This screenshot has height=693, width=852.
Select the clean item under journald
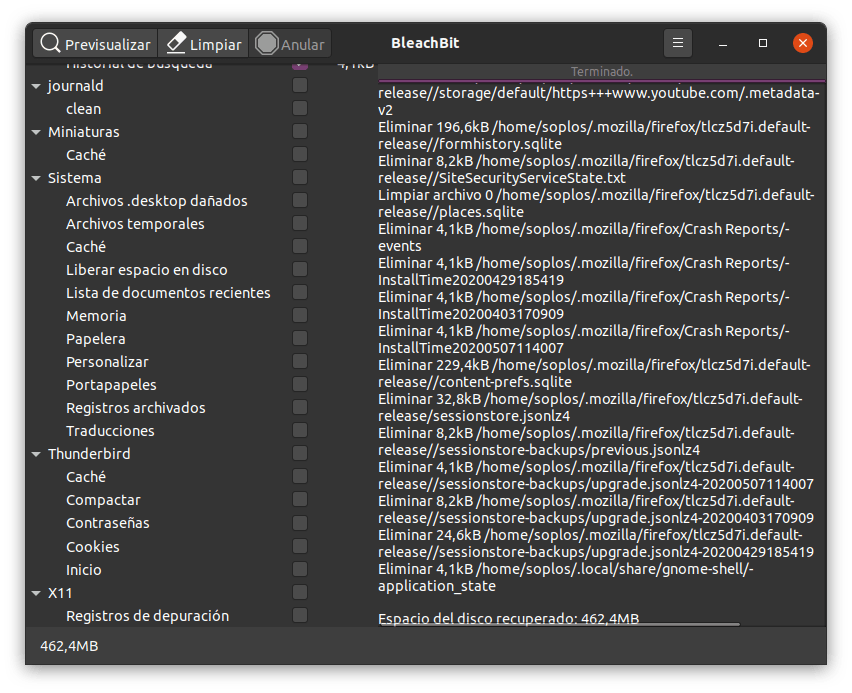pos(83,109)
